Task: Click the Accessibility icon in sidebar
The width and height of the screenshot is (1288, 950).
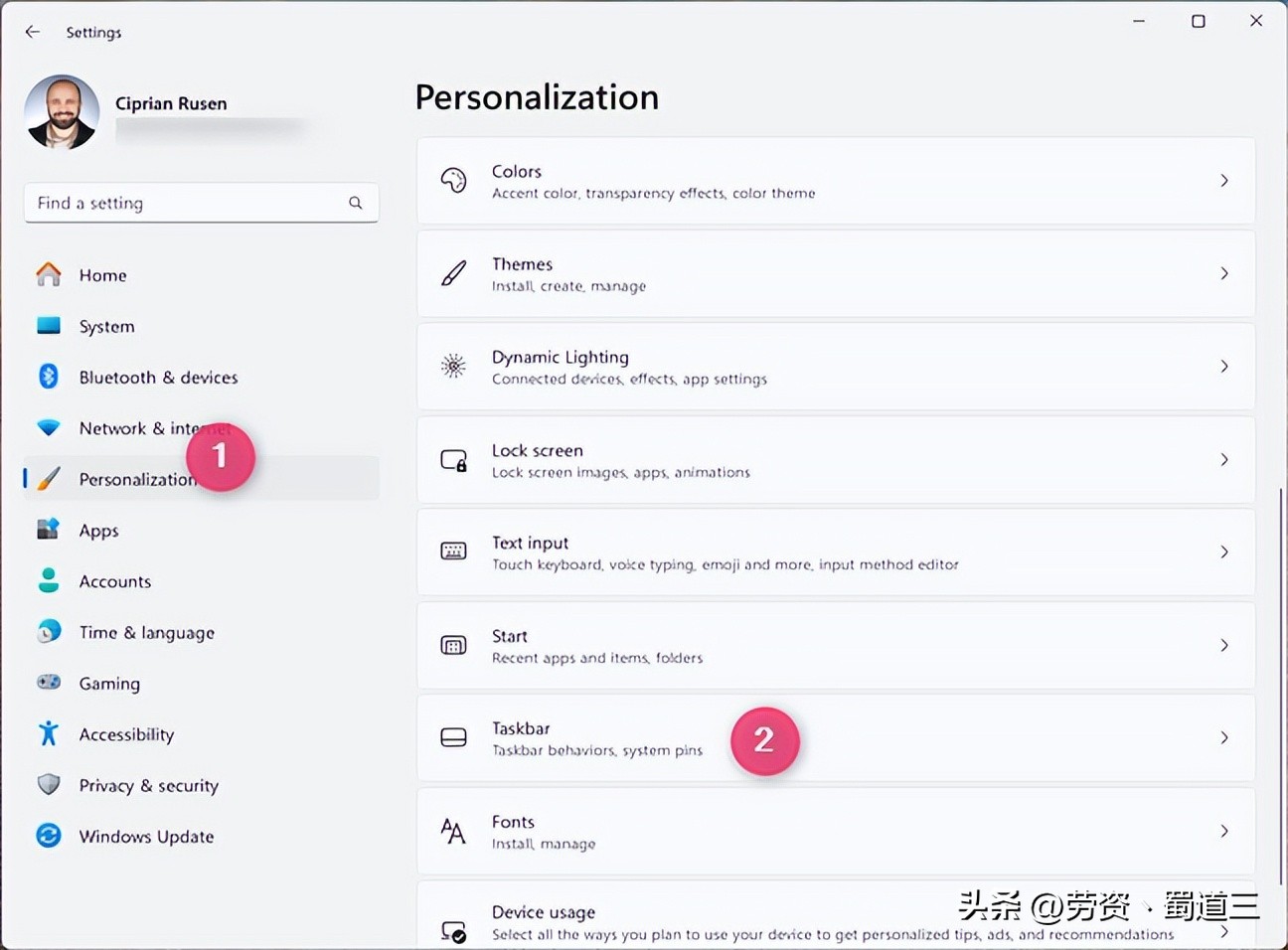Action: (x=48, y=733)
